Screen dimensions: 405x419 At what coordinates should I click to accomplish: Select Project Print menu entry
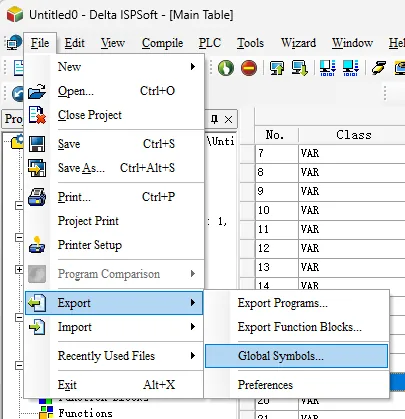coord(114,221)
